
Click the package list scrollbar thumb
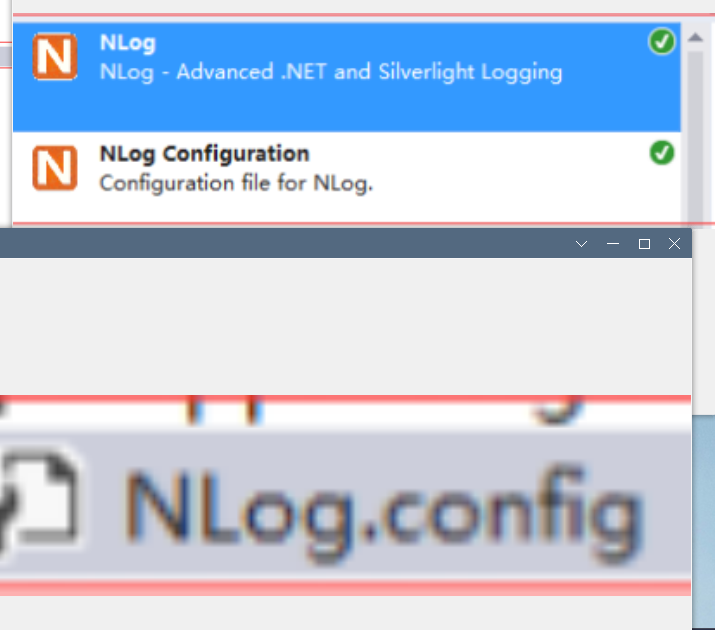tap(695, 137)
